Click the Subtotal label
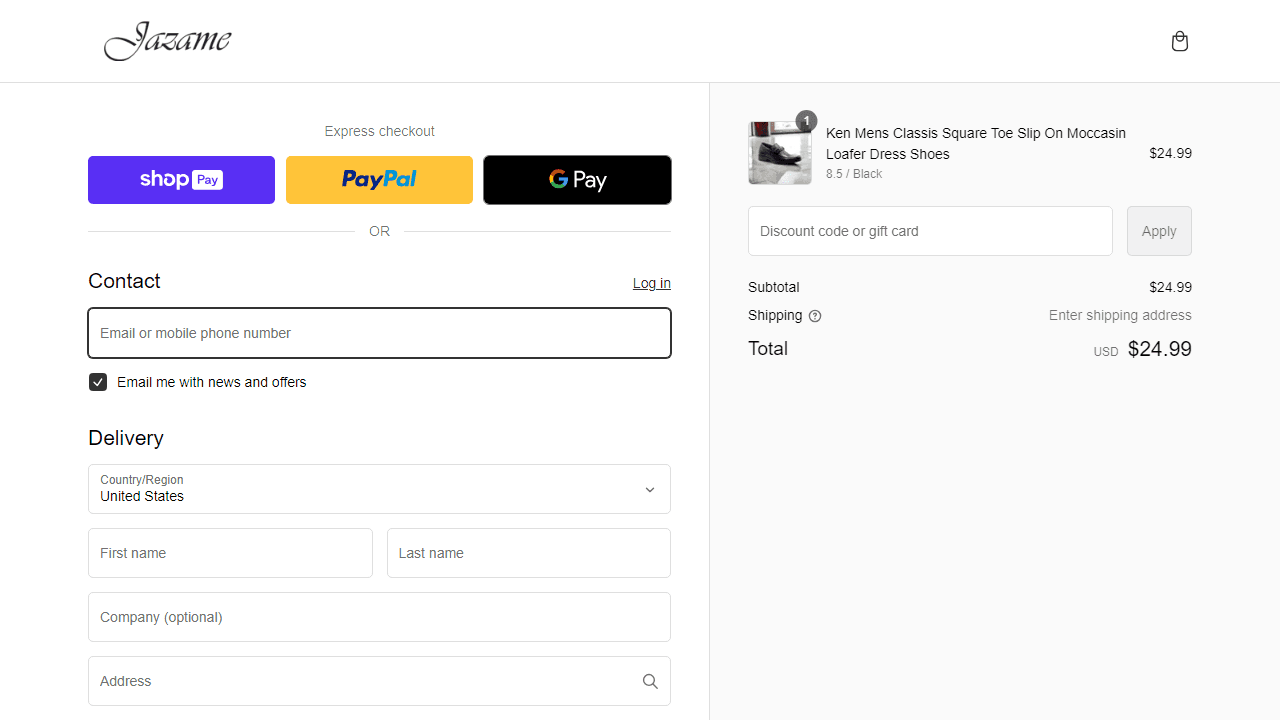The image size is (1280, 720). 774,287
